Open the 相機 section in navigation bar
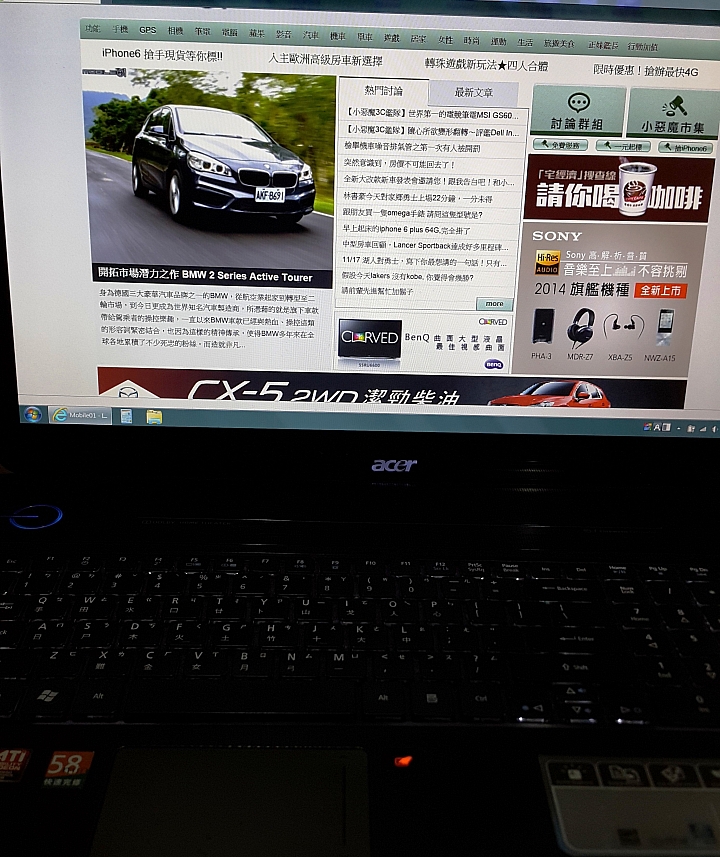 (175, 31)
